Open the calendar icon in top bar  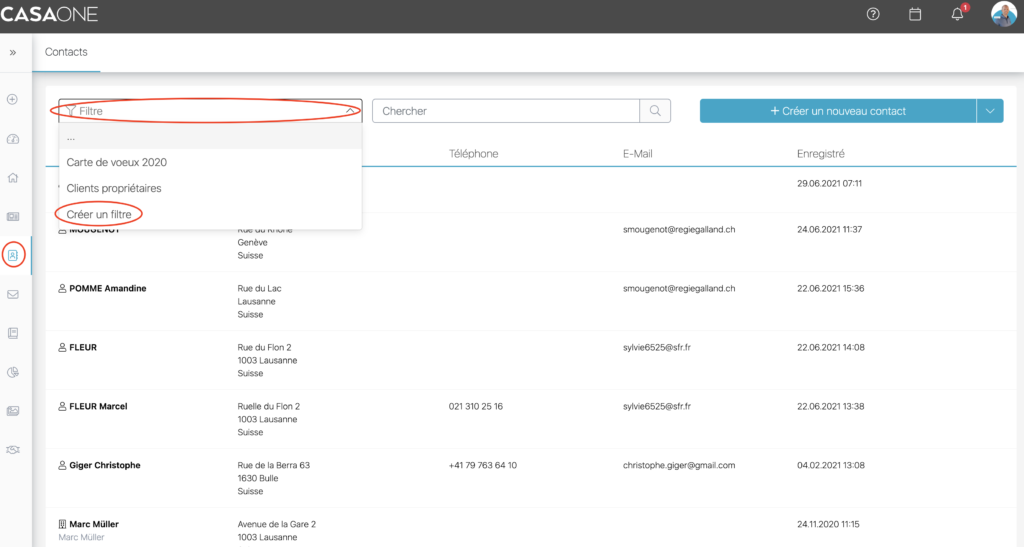(914, 14)
